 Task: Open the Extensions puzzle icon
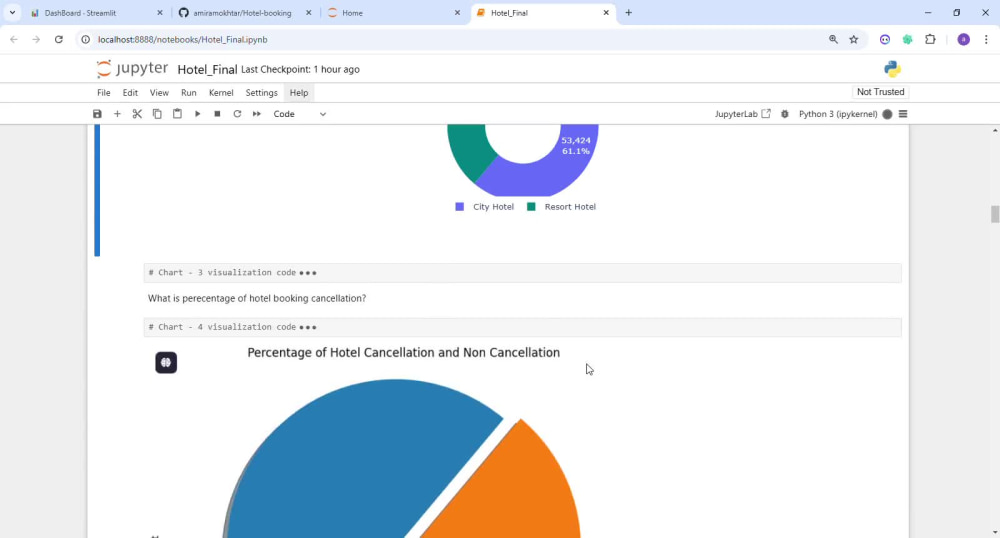930,40
